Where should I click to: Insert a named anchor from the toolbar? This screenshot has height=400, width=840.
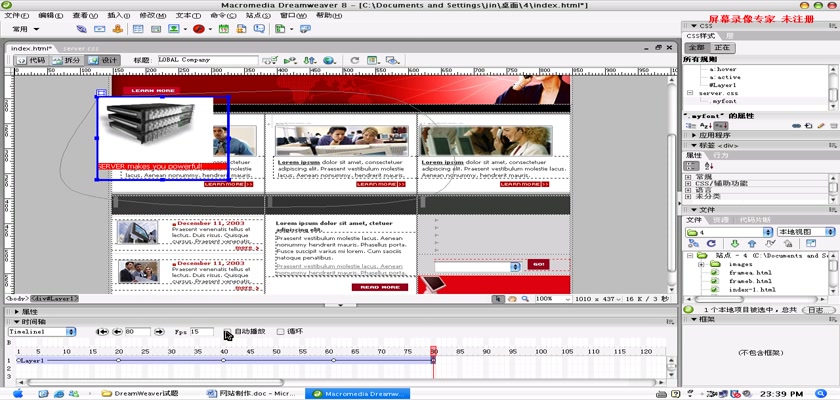pyautogui.click(x=117, y=29)
